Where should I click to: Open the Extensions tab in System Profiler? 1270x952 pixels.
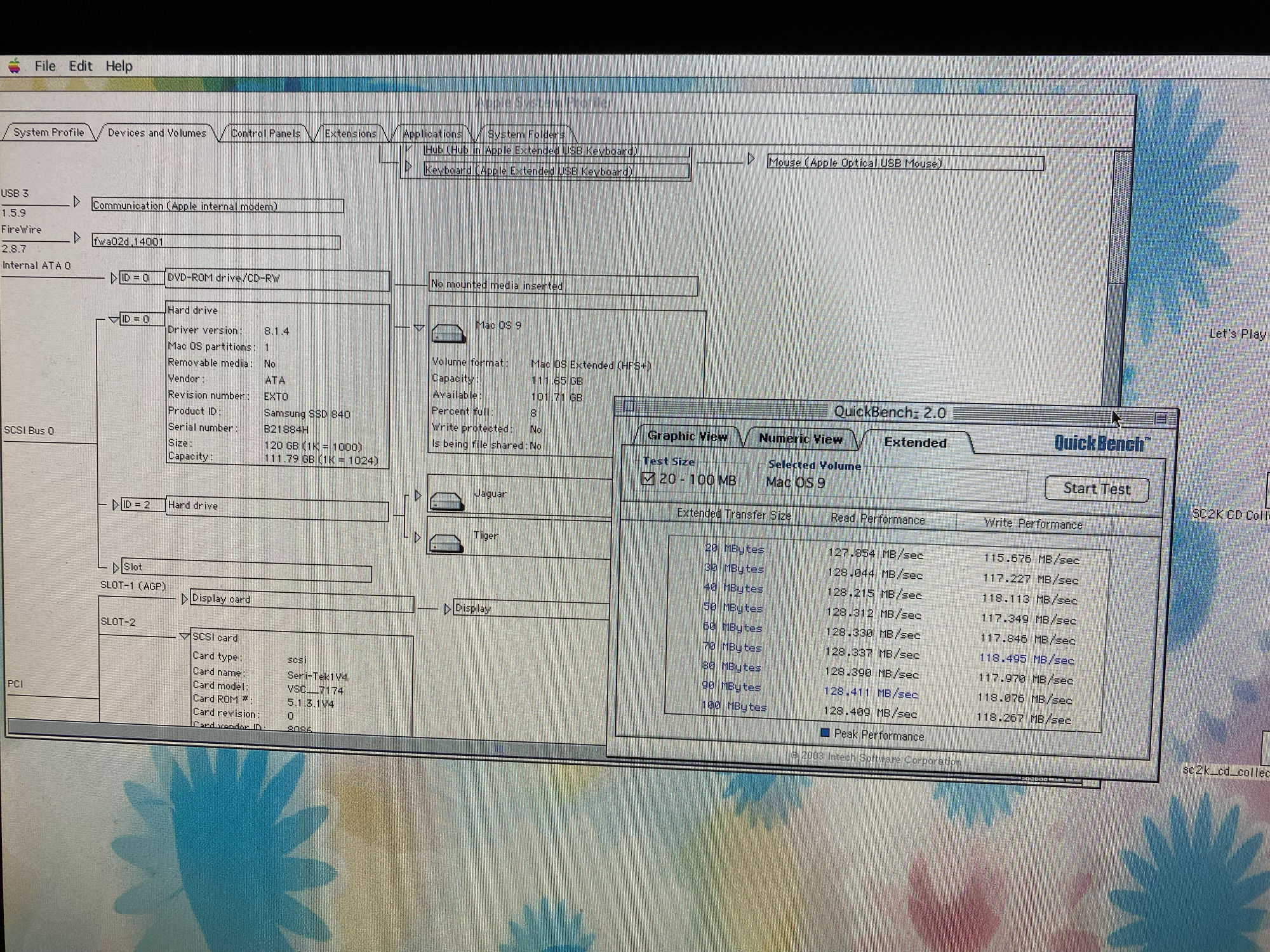(350, 133)
